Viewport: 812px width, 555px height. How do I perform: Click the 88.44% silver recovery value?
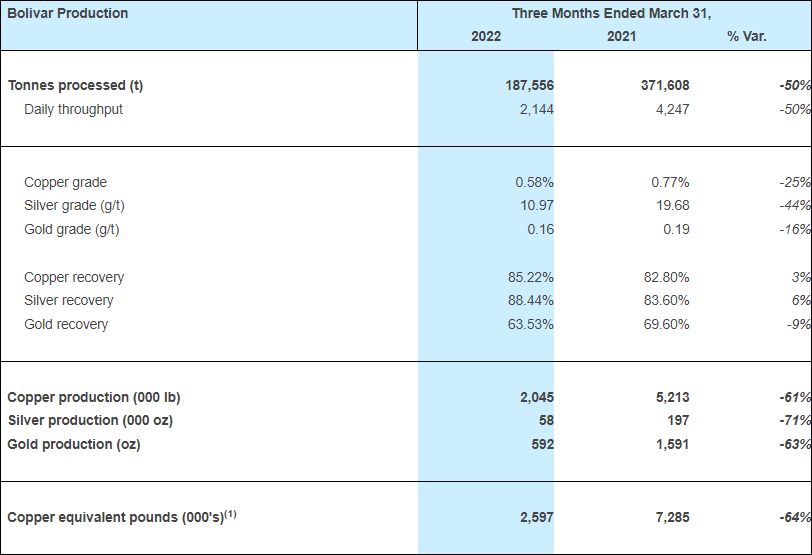(531, 300)
